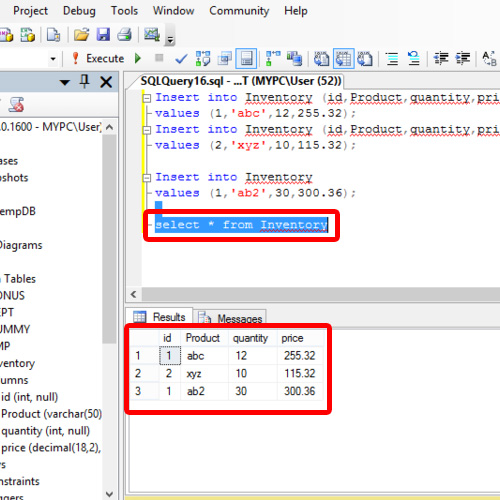Toggle the Results to Text button
Image resolution: width=500 pixels, height=500 pixels.
(x=321, y=59)
